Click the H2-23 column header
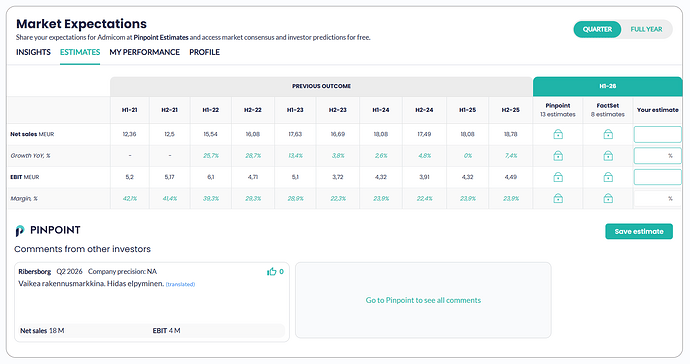This screenshot has width=690, height=364. 338,110
